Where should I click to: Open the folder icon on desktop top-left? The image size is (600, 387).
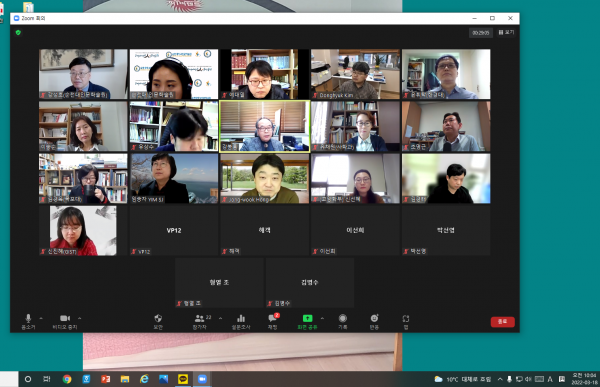point(28,7)
